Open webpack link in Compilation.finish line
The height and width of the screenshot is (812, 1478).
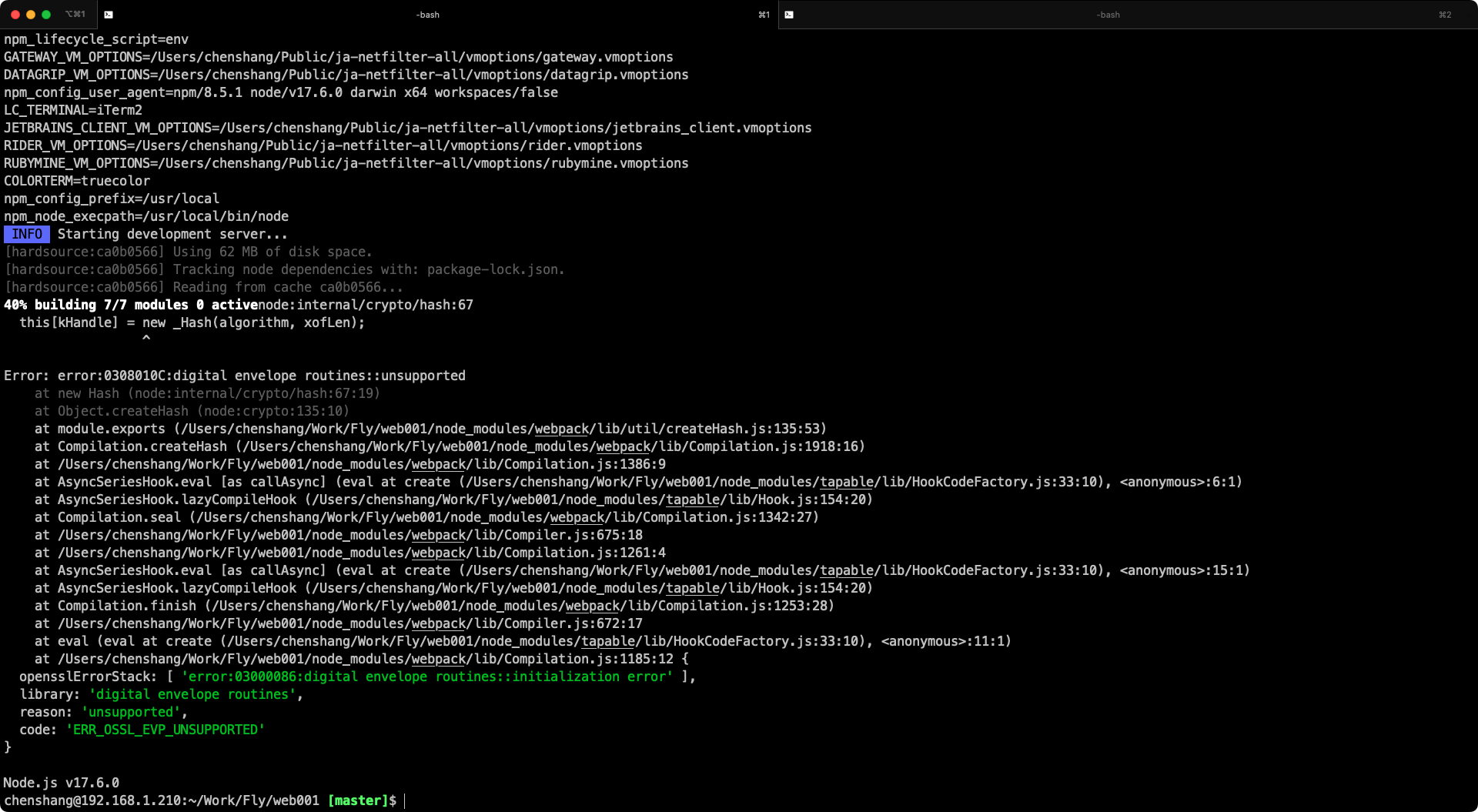click(592, 606)
